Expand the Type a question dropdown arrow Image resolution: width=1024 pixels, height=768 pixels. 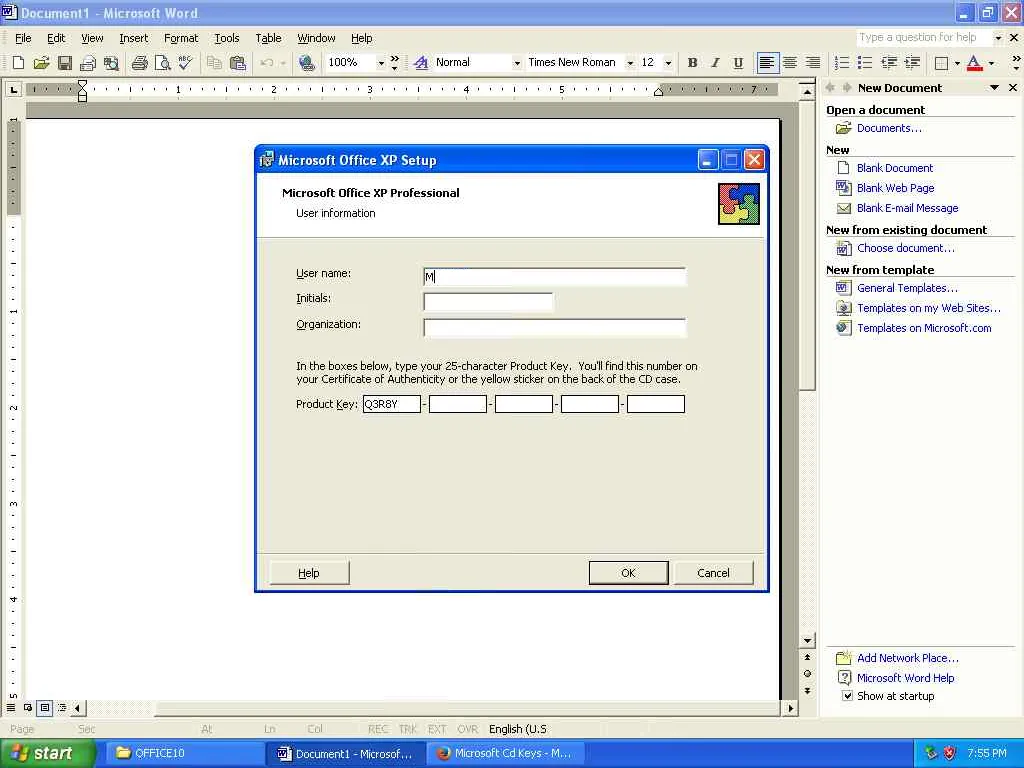[998, 38]
